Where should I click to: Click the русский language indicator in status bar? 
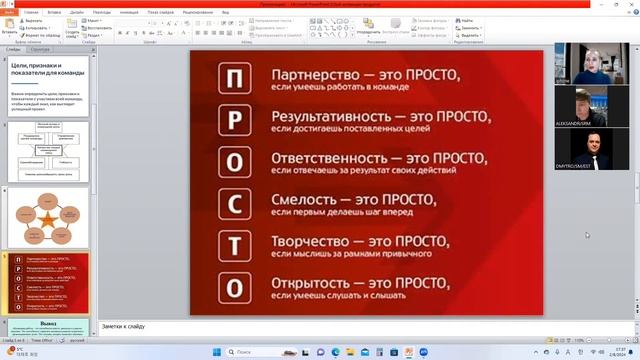coord(77,340)
